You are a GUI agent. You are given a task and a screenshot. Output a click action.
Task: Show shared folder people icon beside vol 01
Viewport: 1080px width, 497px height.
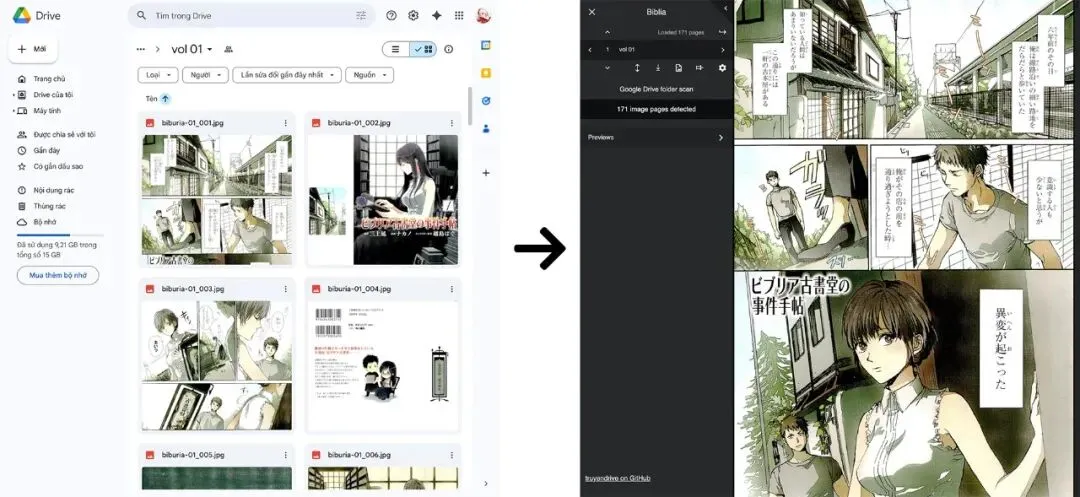point(229,49)
